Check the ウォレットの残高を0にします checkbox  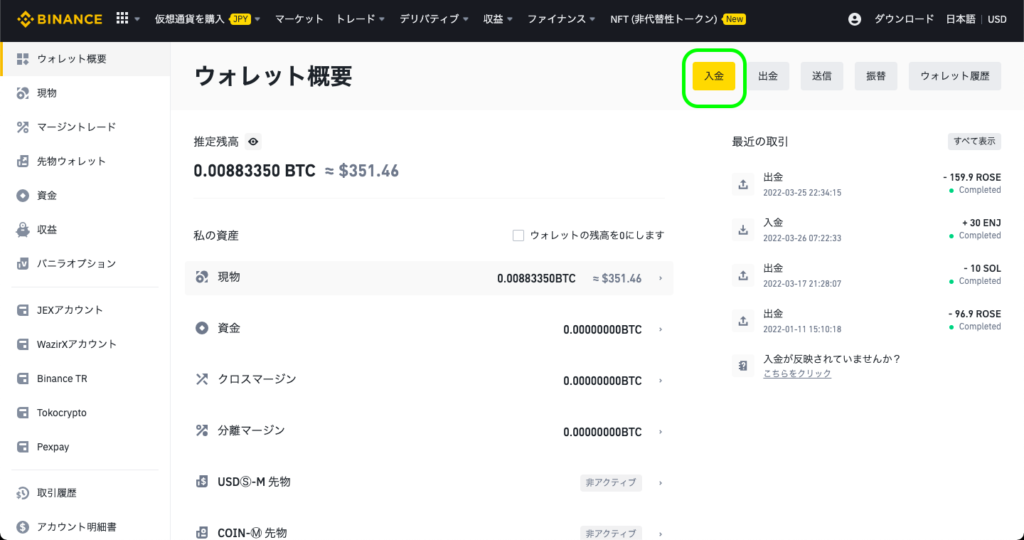[x=518, y=235]
